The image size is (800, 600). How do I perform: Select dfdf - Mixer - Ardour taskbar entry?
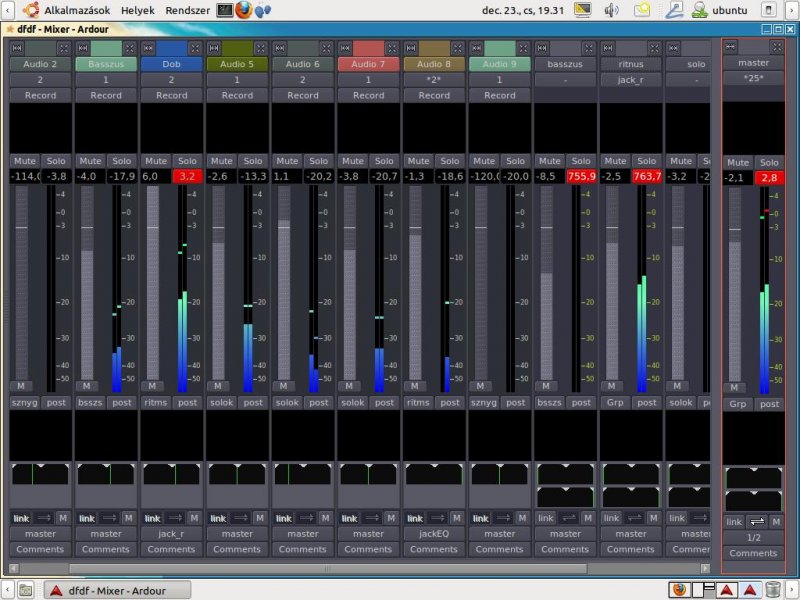(117, 590)
